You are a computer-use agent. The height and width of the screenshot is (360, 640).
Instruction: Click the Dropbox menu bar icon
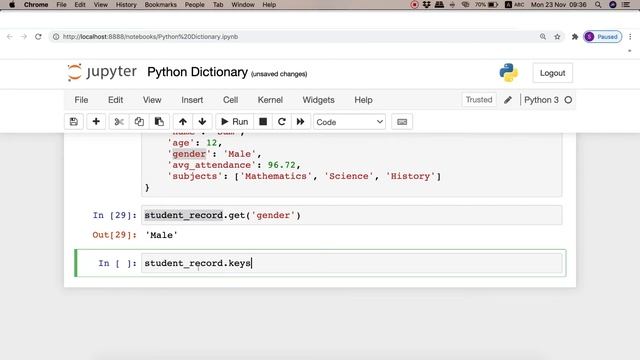click(x=427, y=4)
